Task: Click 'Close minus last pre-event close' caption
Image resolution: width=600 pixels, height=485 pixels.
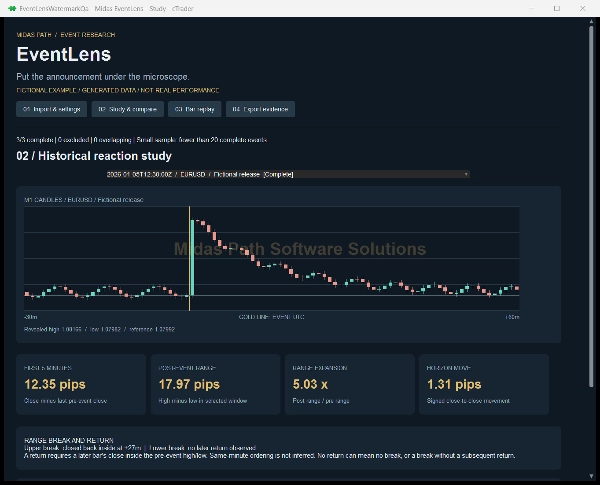Action: pyautogui.click(x=65, y=401)
